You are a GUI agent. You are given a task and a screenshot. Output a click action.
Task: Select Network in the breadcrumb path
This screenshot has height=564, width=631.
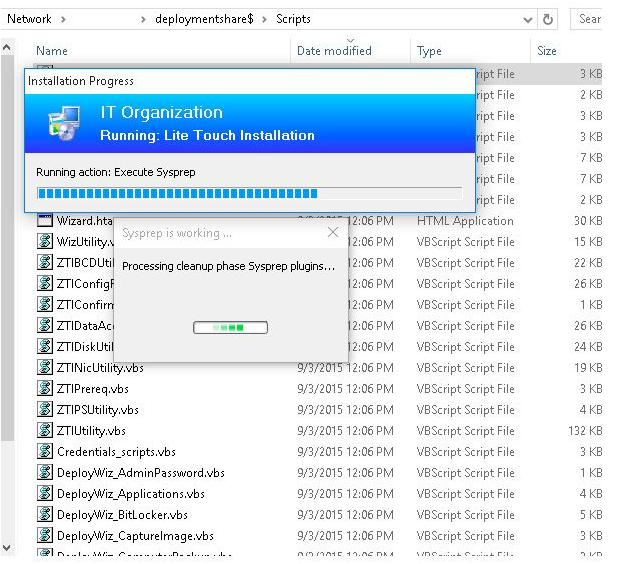click(29, 19)
